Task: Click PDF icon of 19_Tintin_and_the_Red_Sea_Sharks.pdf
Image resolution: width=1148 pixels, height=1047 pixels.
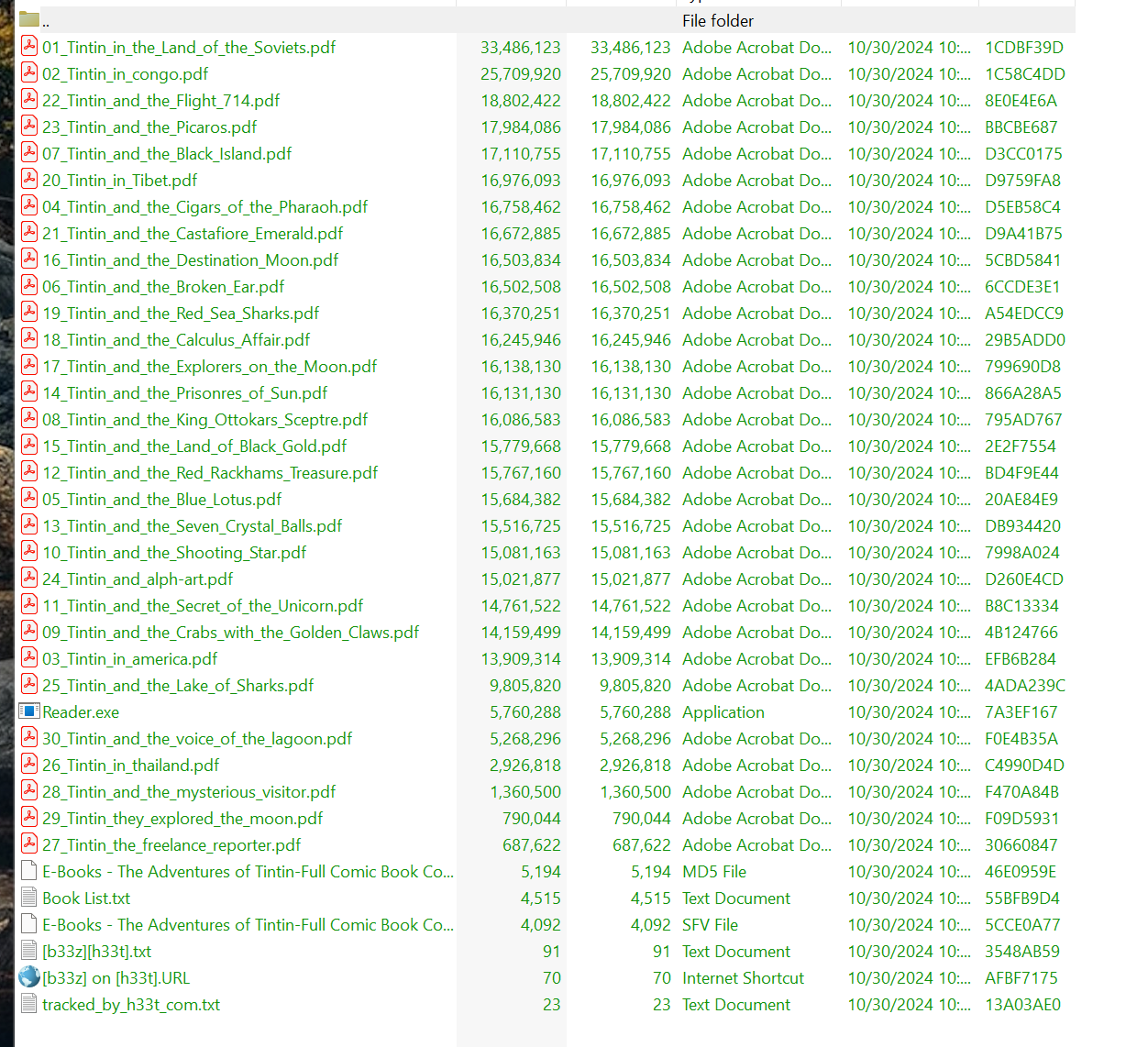Action: tap(29, 312)
